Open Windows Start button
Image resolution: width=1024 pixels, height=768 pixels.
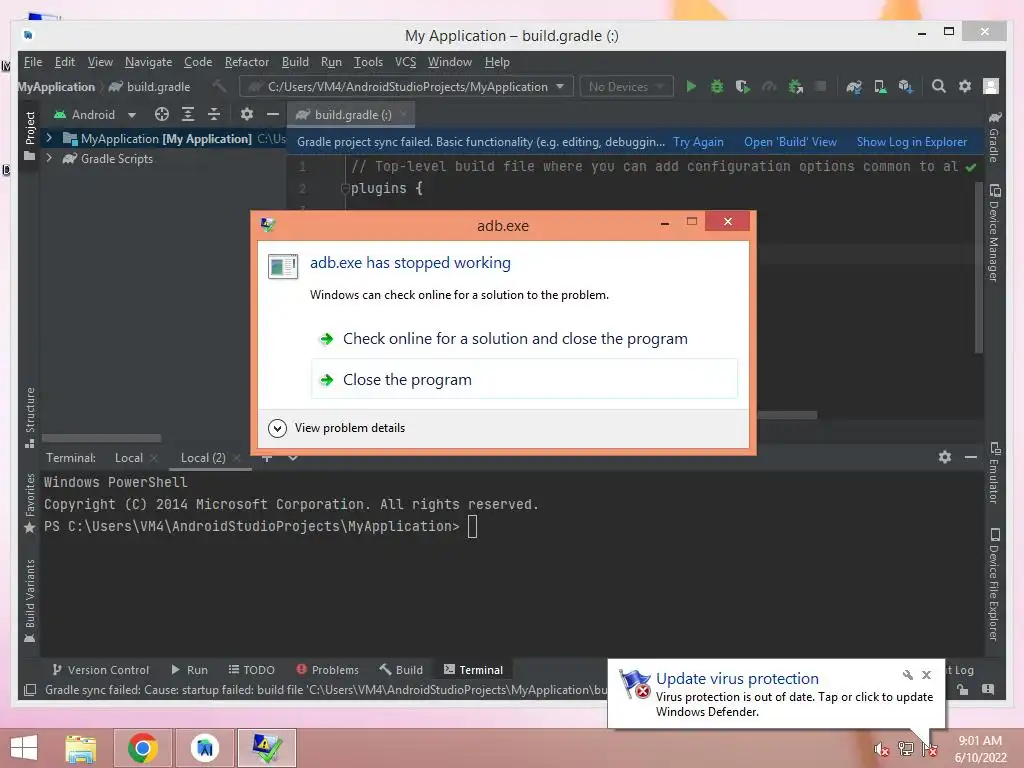(24, 748)
